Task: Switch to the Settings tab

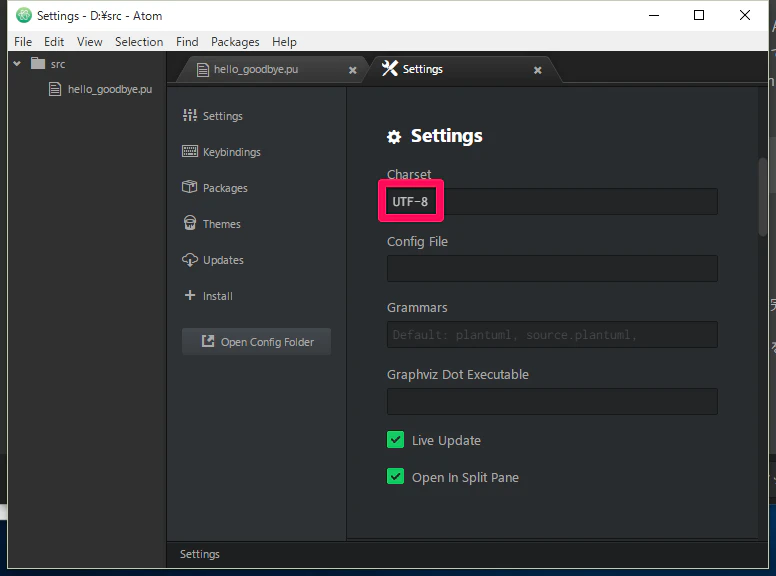Action: pyautogui.click(x=463, y=69)
